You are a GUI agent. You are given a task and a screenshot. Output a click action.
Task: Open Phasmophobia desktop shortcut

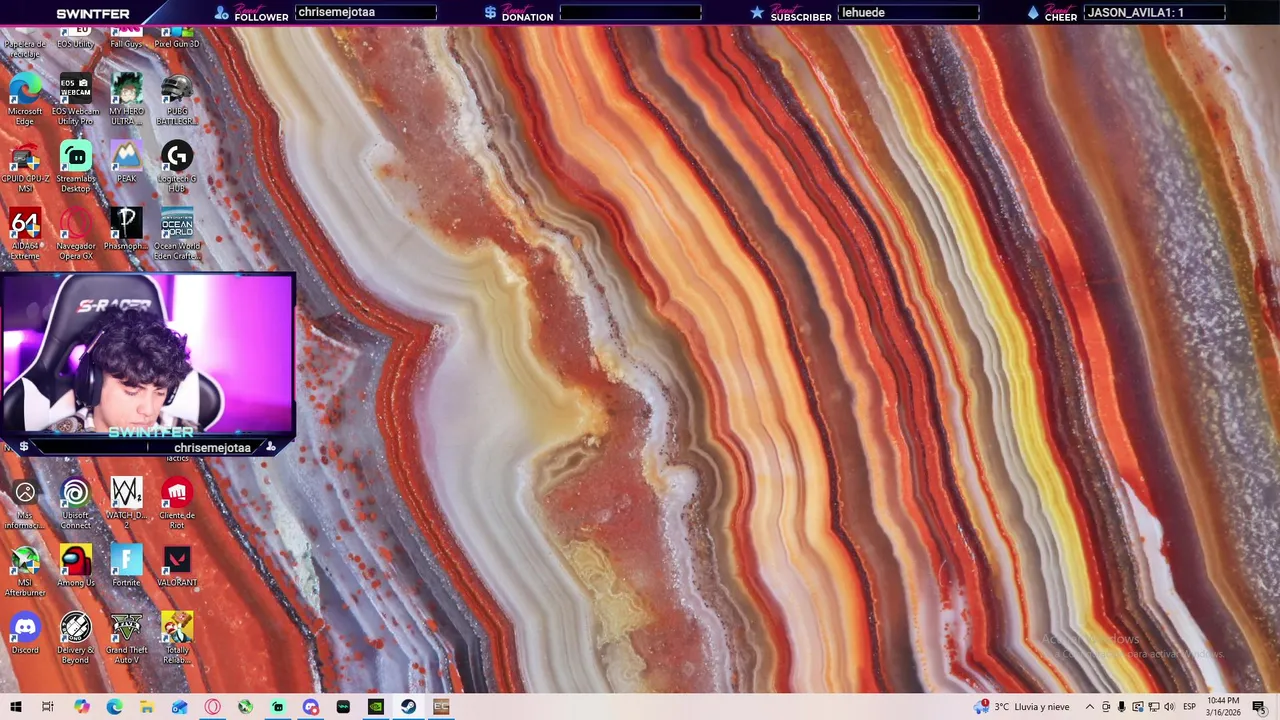[126, 229]
